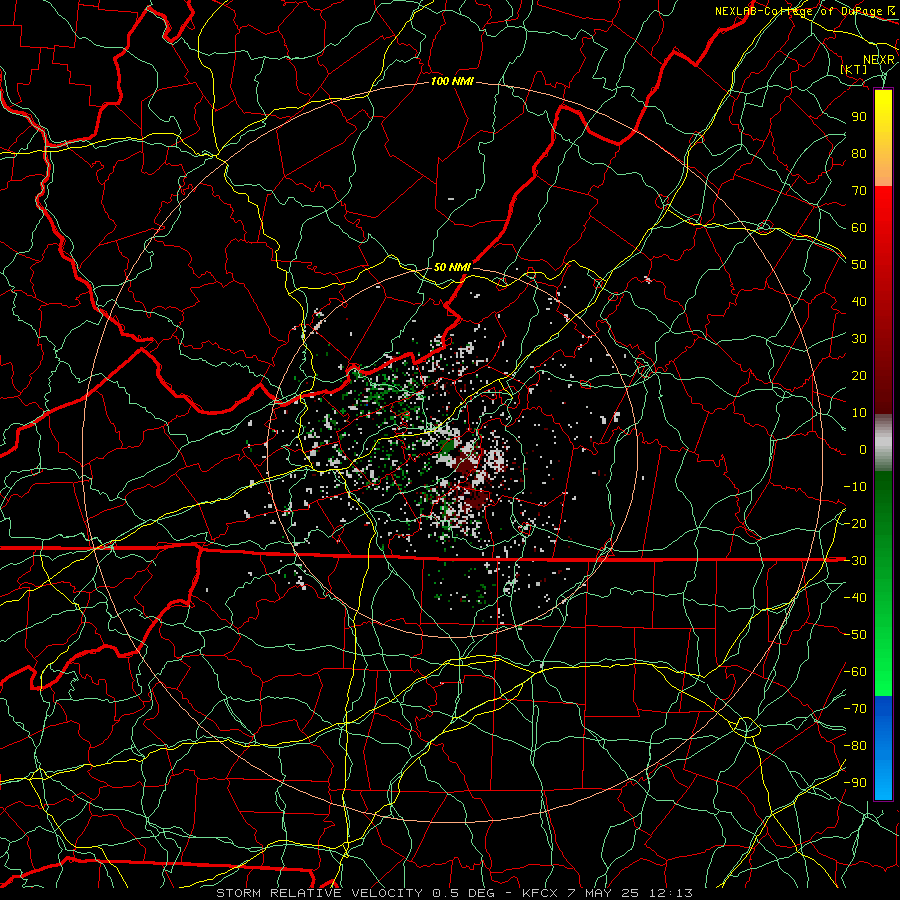Viewport: 900px width, 900px height.
Task: Click the yellow top segment of the velocity scale
Action: [883, 138]
